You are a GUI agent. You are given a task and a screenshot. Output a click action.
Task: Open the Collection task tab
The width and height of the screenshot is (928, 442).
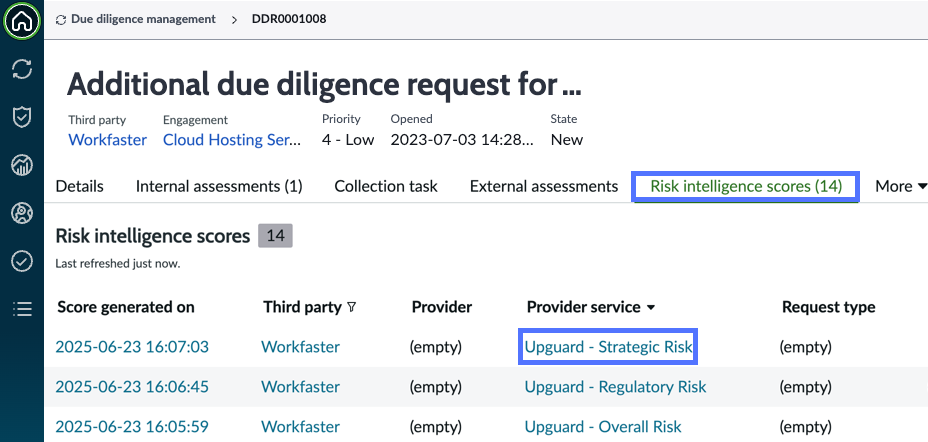click(386, 186)
